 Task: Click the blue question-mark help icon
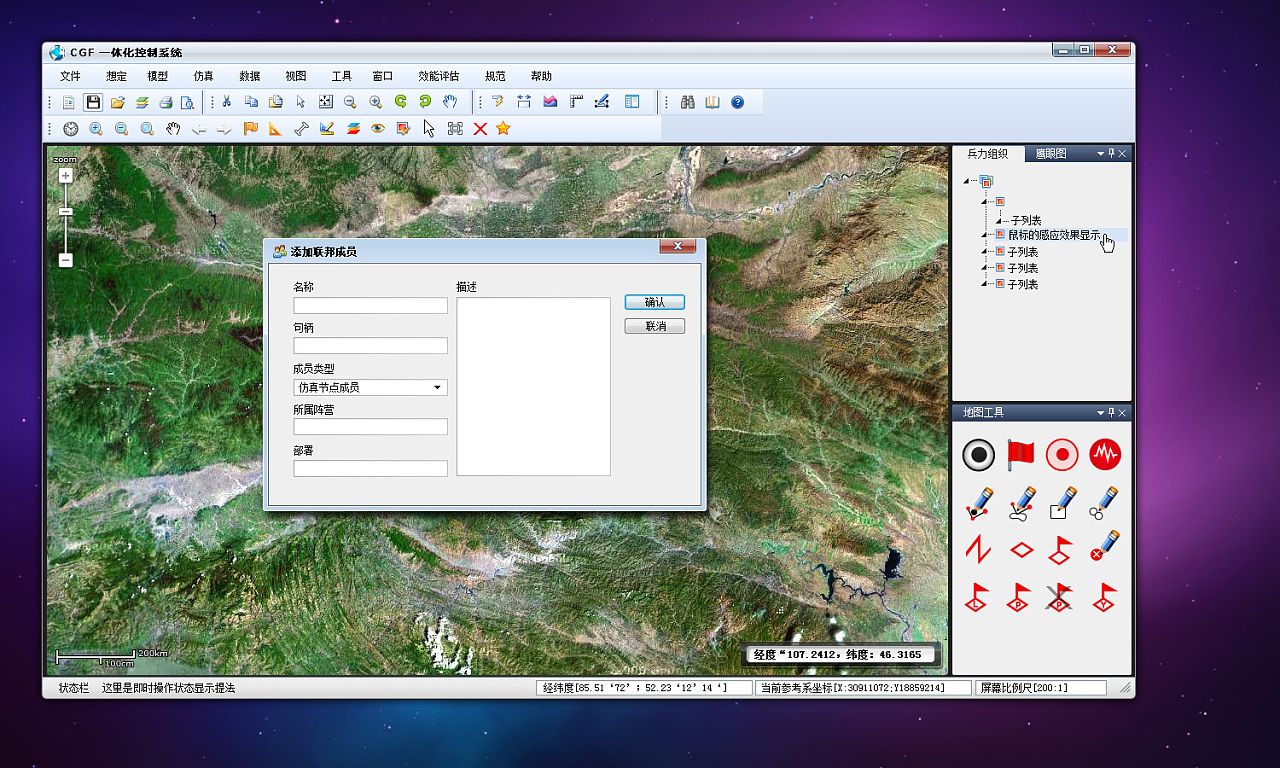pos(738,102)
